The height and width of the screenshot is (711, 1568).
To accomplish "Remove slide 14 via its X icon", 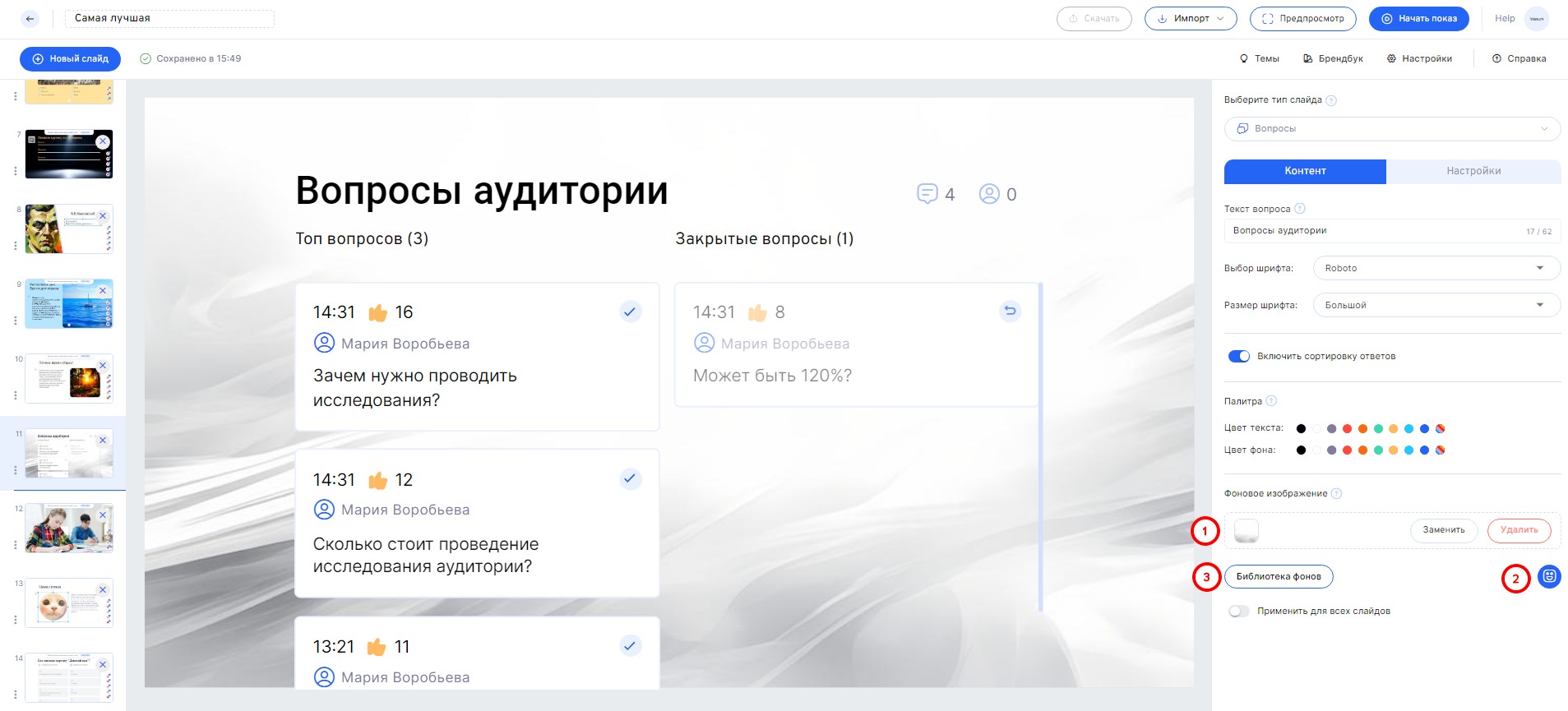I will (103, 665).
